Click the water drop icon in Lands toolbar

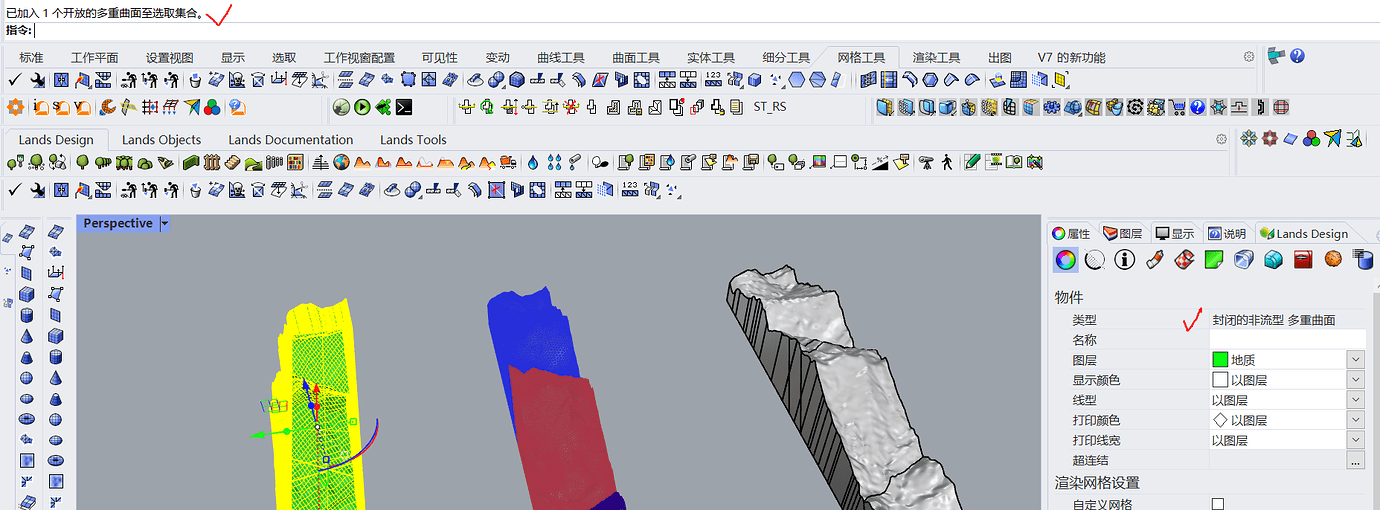[533, 162]
